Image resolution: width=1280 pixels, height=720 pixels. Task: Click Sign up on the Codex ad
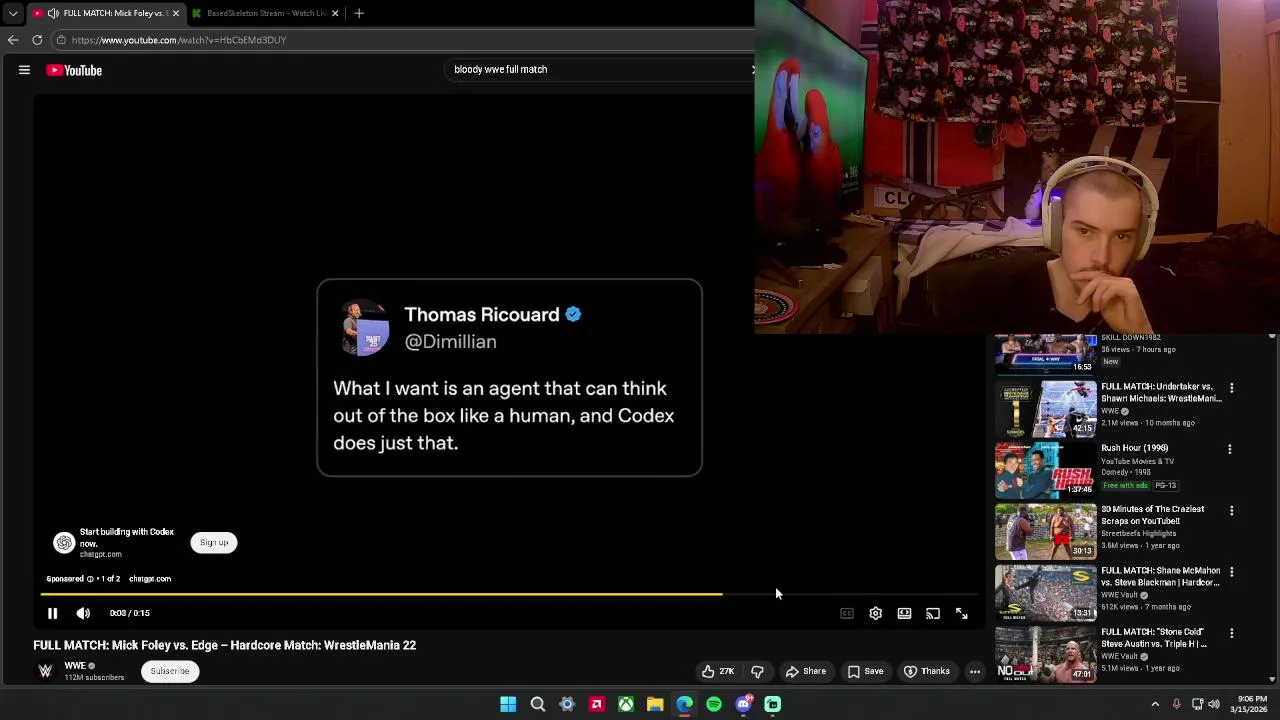click(214, 542)
